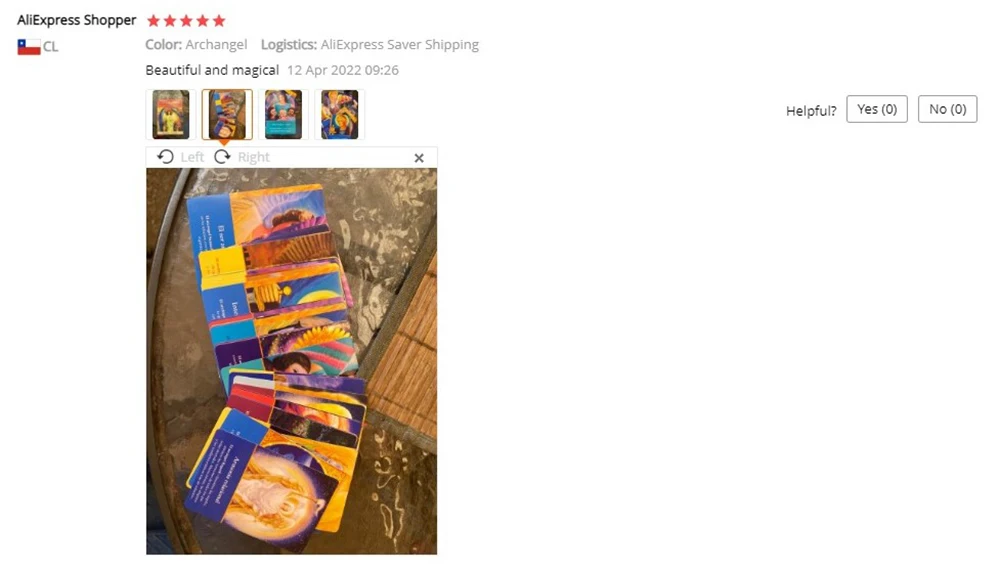This screenshot has height=570, width=1000.
Task: Click the Chile flag icon
Action: click(29, 47)
